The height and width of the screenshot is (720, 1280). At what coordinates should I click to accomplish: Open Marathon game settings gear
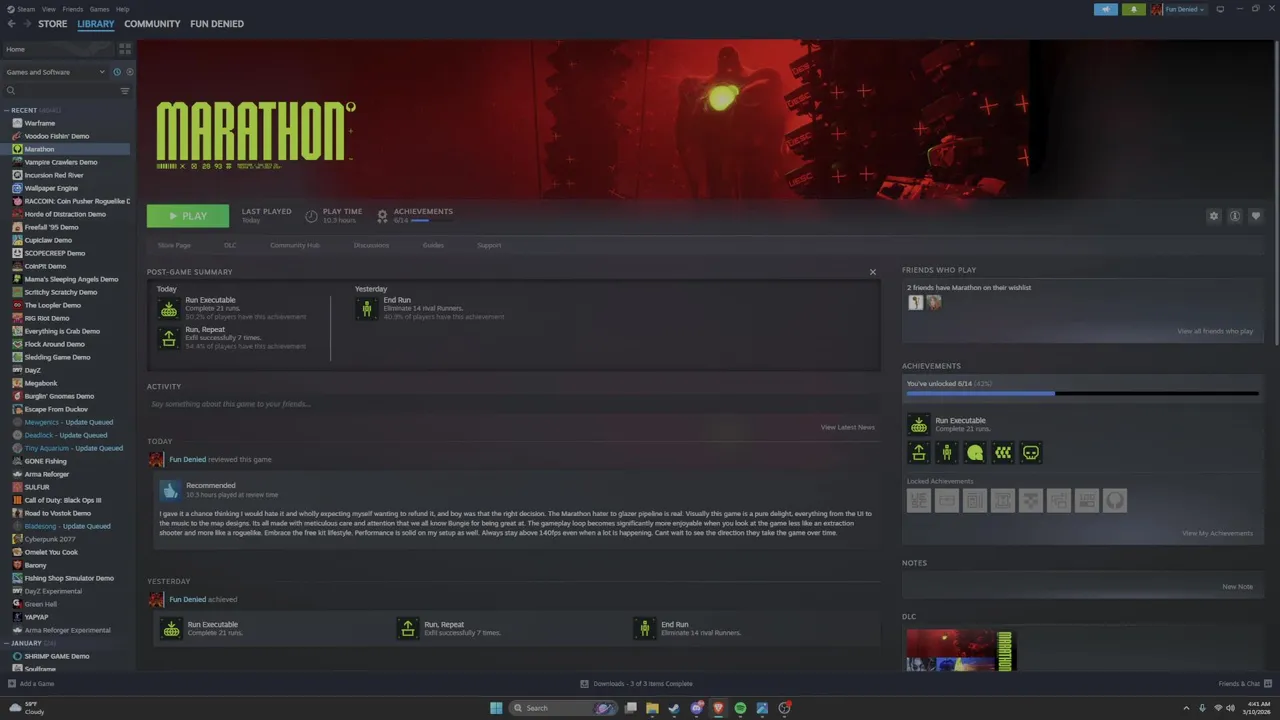[1214, 216]
